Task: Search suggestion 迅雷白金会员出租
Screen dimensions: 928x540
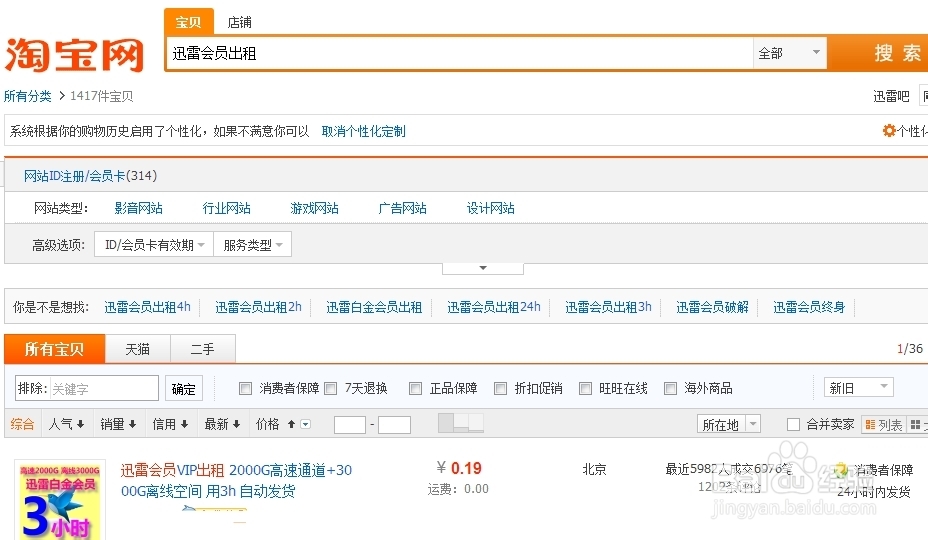Action: point(374,307)
